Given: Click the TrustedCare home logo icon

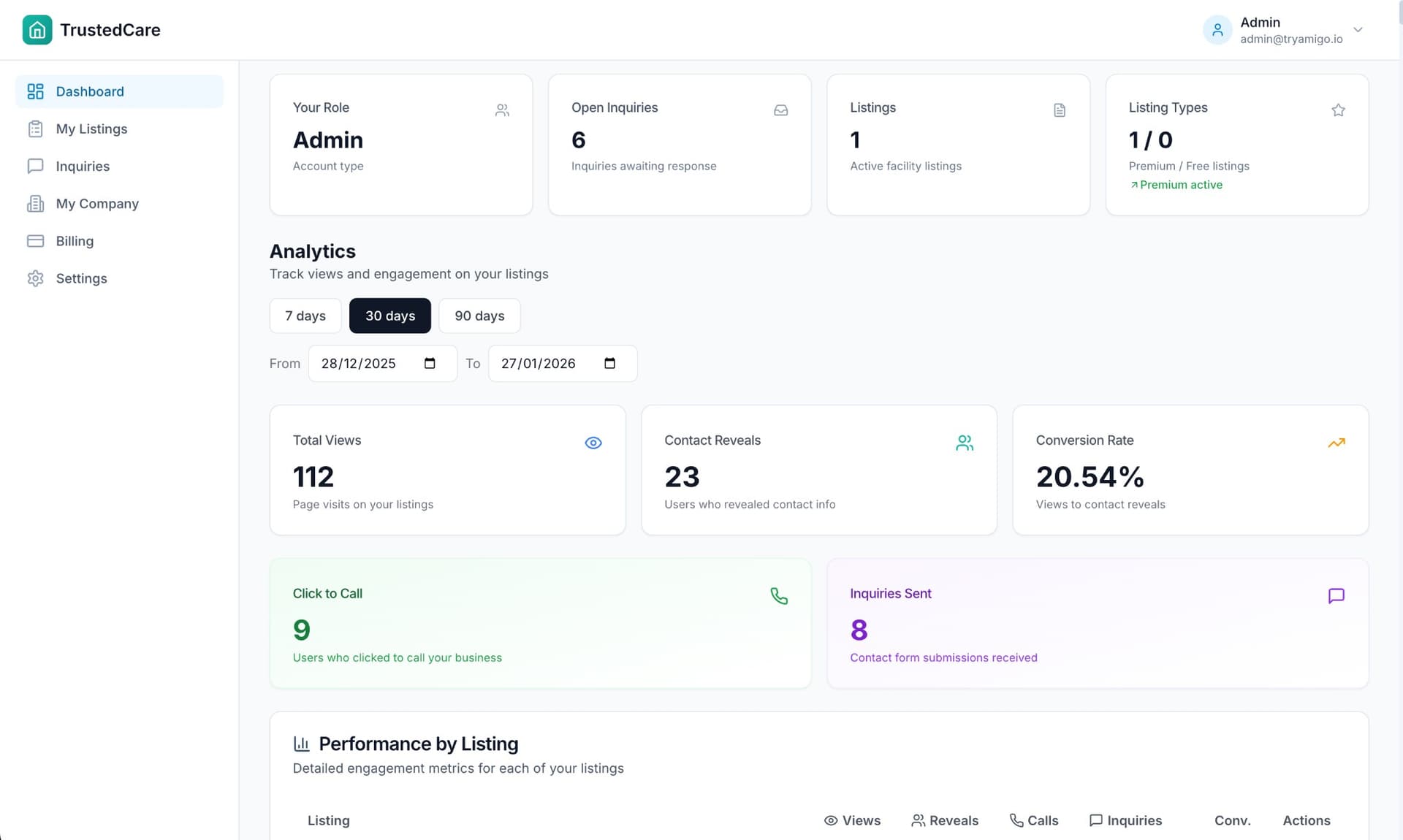Looking at the screenshot, I should (x=37, y=30).
